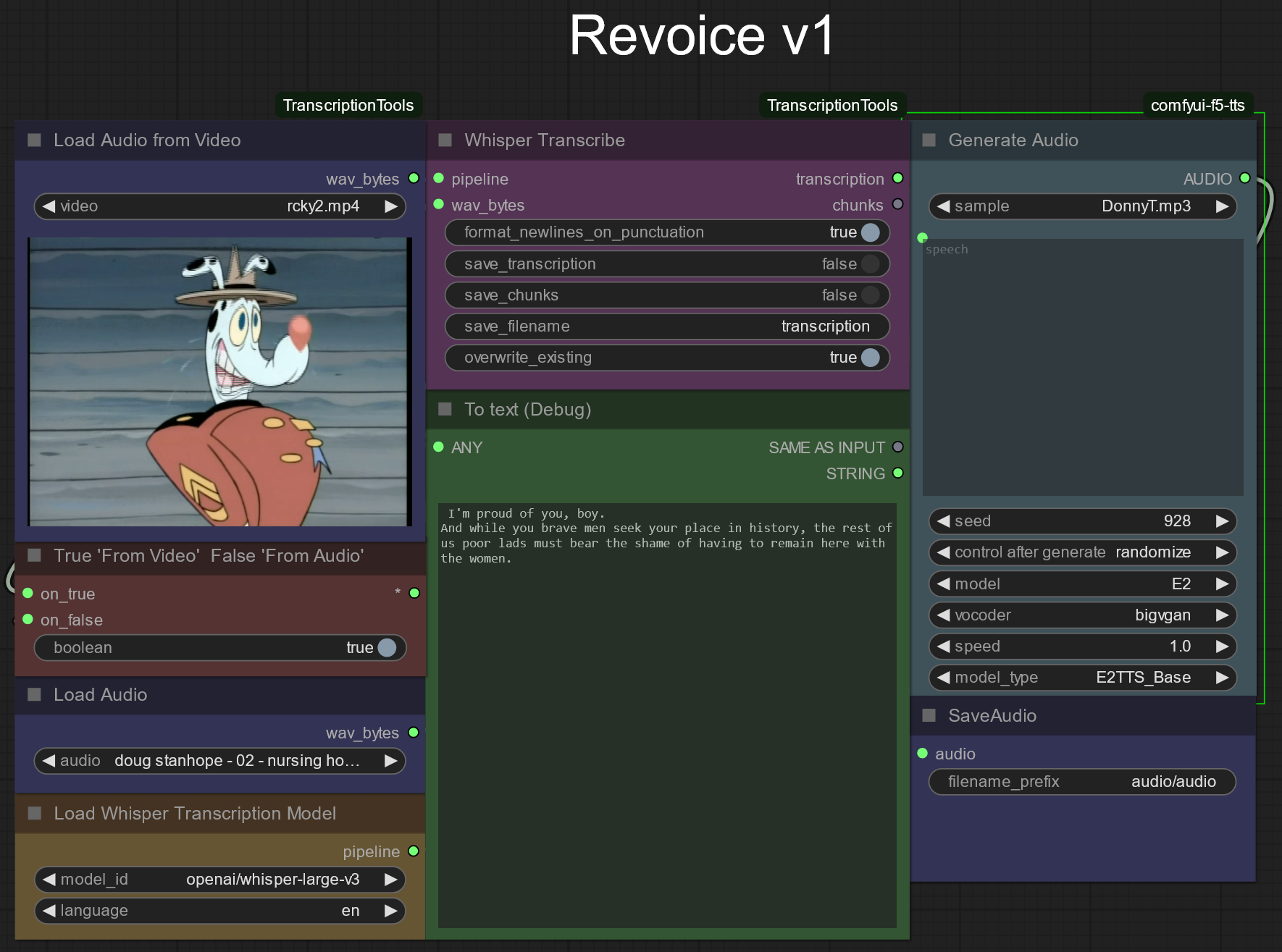The image size is (1282, 952).
Task: Click the audio input port on SaveAudio
Action: click(923, 753)
